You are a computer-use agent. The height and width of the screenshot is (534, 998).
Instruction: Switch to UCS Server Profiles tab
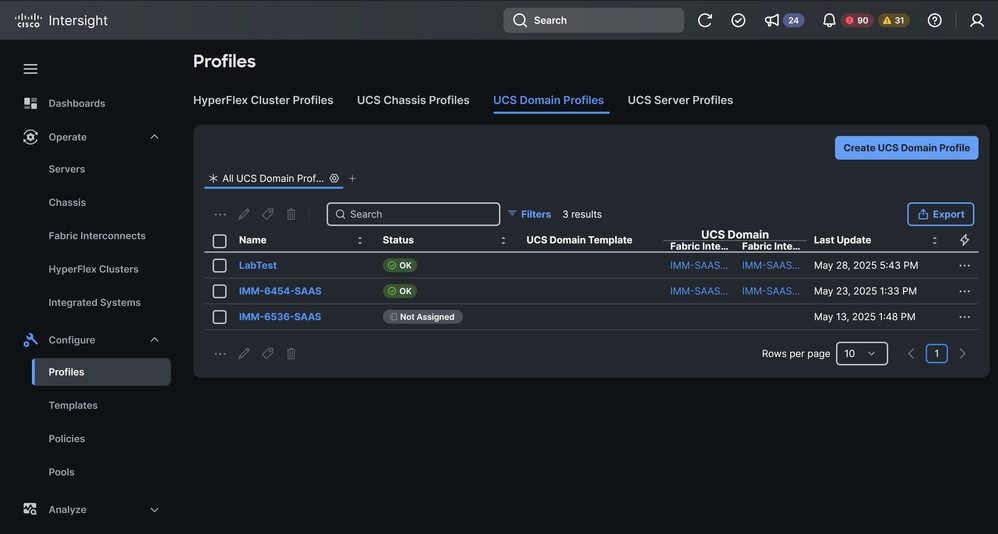click(x=680, y=100)
